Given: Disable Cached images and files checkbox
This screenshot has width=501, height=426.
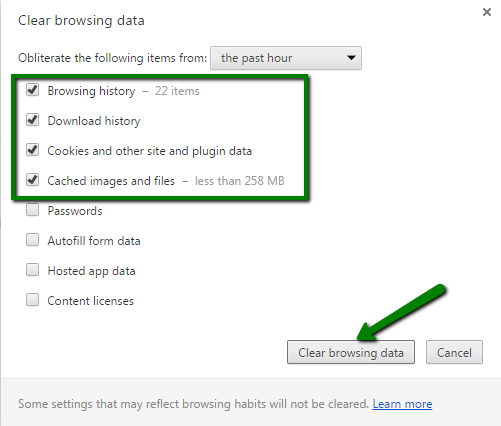Looking at the screenshot, I should (33, 180).
